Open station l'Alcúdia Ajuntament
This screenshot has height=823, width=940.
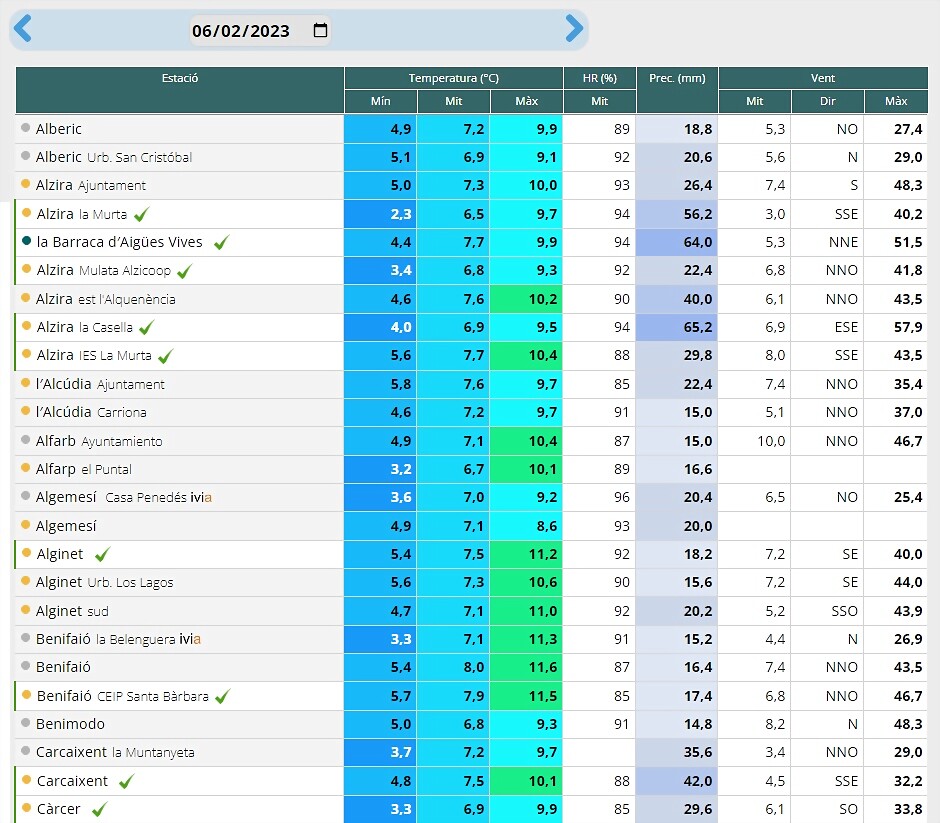pos(100,384)
